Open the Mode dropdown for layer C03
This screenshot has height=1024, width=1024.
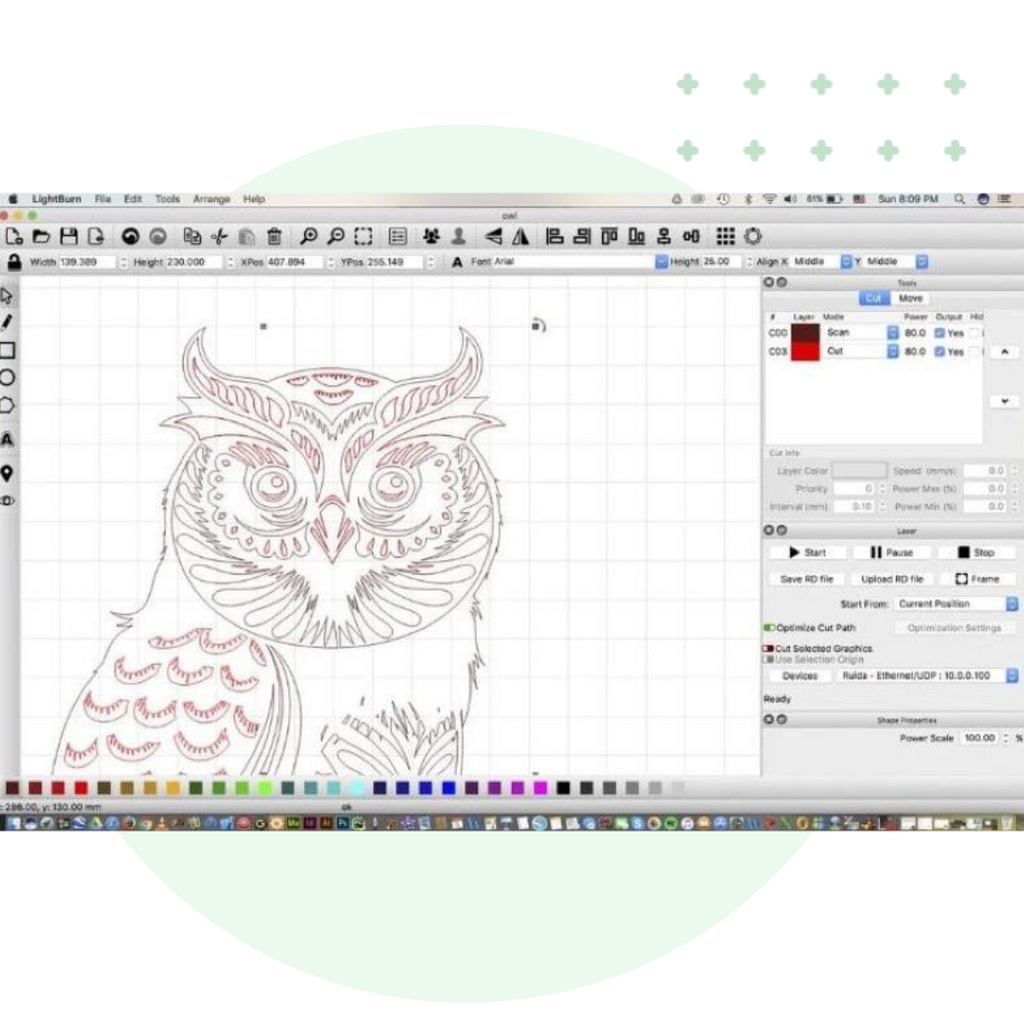(x=891, y=352)
